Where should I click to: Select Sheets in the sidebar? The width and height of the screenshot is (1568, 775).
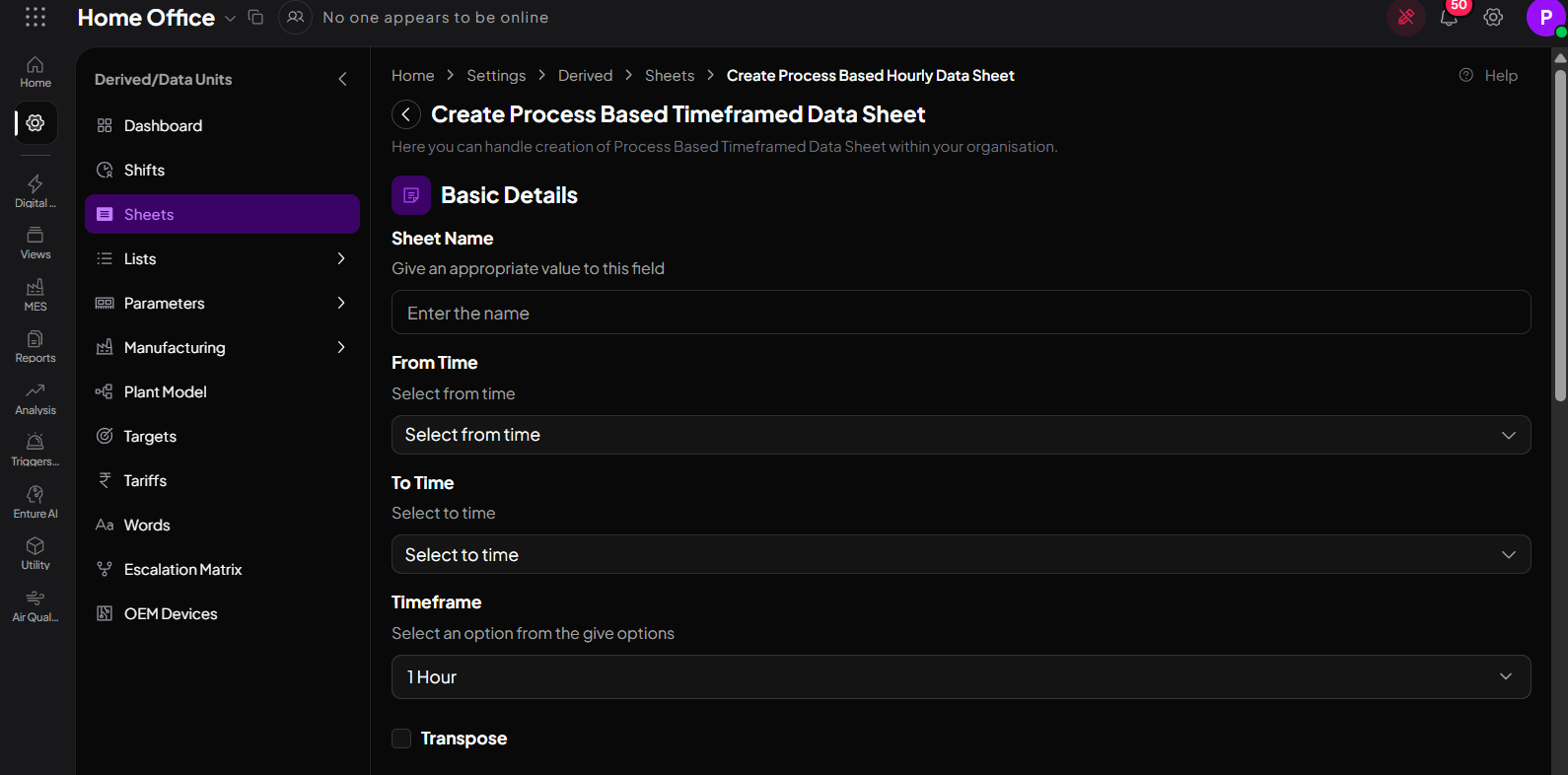[222, 214]
